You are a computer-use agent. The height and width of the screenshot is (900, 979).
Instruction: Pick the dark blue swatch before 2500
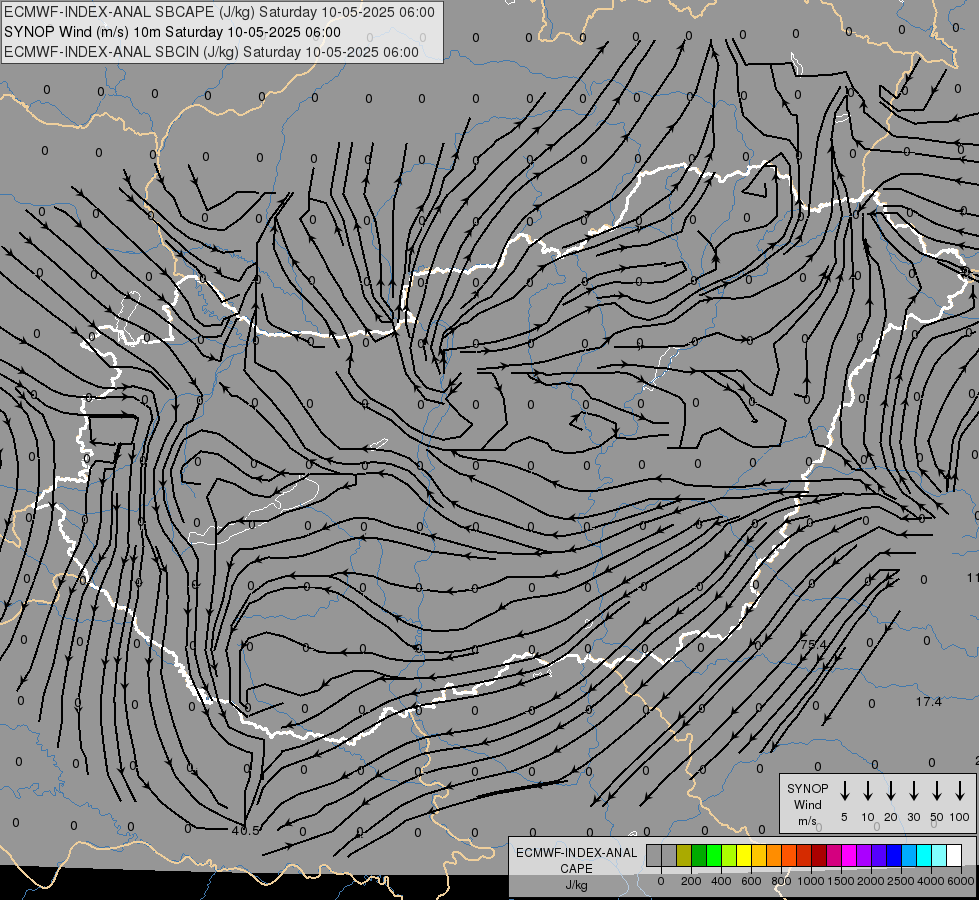click(x=894, y=855)
